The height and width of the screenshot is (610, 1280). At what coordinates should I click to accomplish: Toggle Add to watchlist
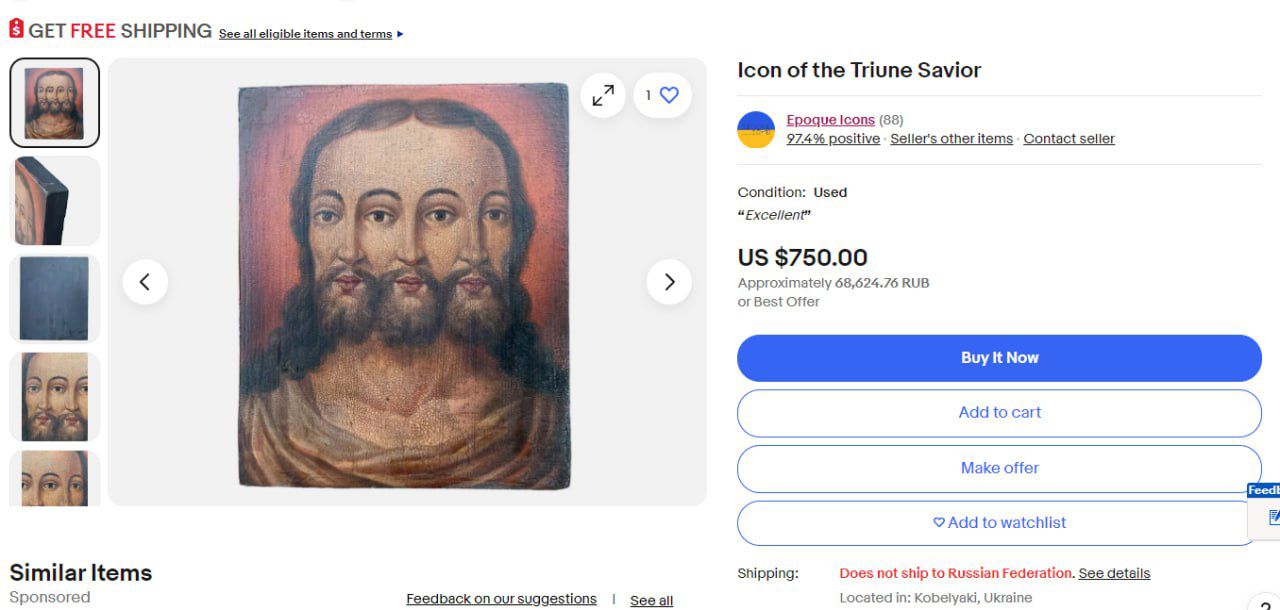point(999,523)
